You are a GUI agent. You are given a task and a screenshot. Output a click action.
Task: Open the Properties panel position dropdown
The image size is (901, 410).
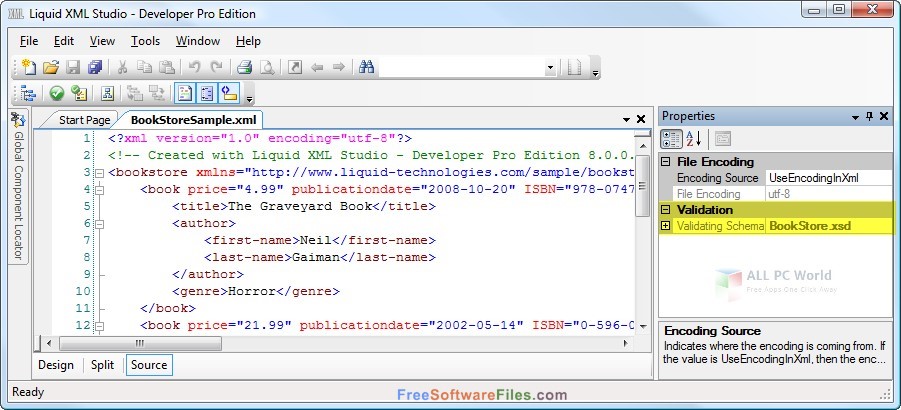coord(856,117)
